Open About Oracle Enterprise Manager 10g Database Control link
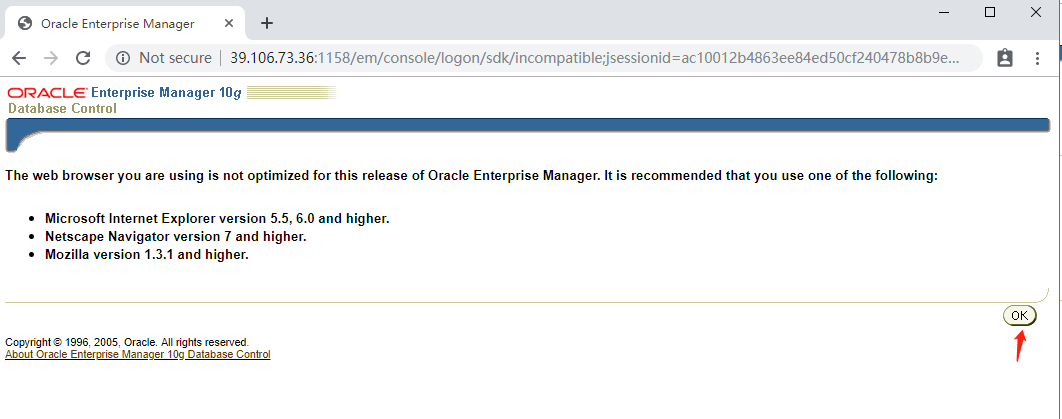 coord(137,354)
